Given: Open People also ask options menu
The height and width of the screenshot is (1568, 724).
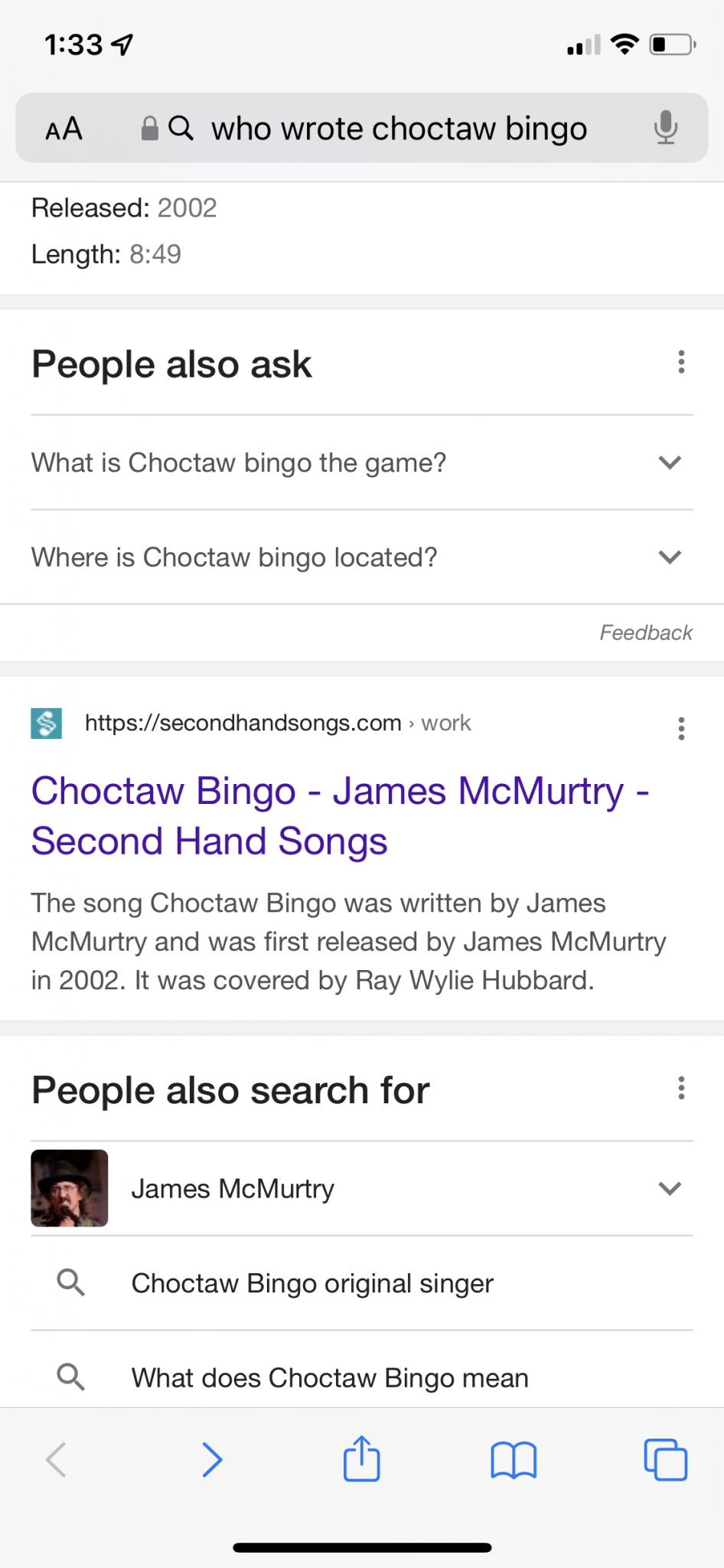Looking at the screenshot, I should click(x=681, y=362).
